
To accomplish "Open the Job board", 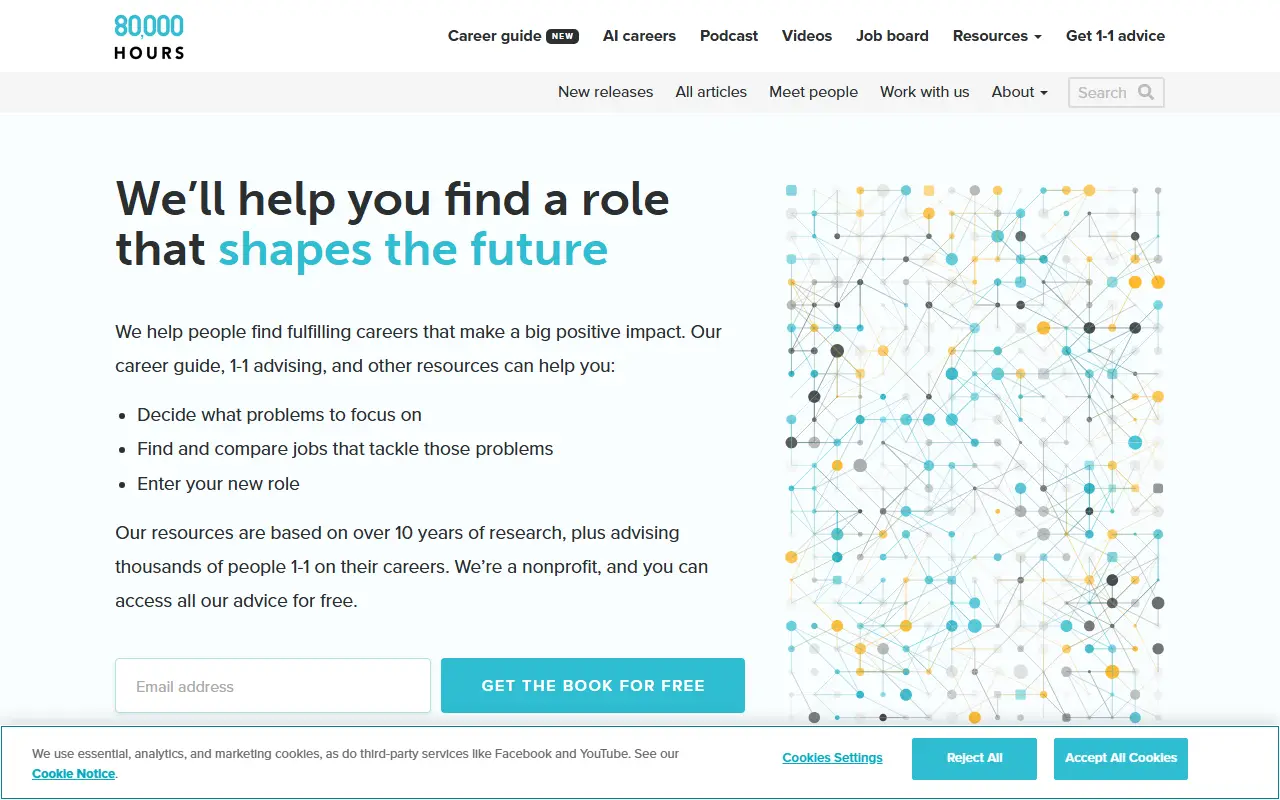I will 892,36.
